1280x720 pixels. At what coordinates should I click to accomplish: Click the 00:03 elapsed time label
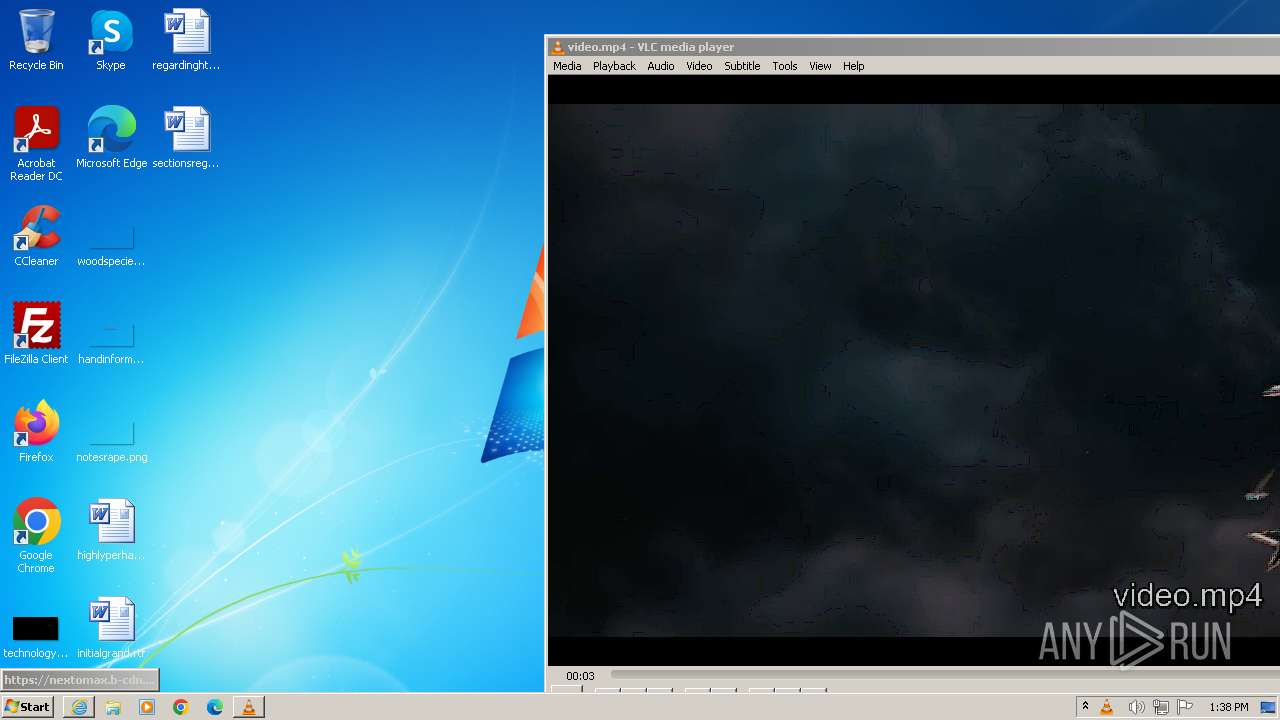pyautogui.click(x=580, y=676)
